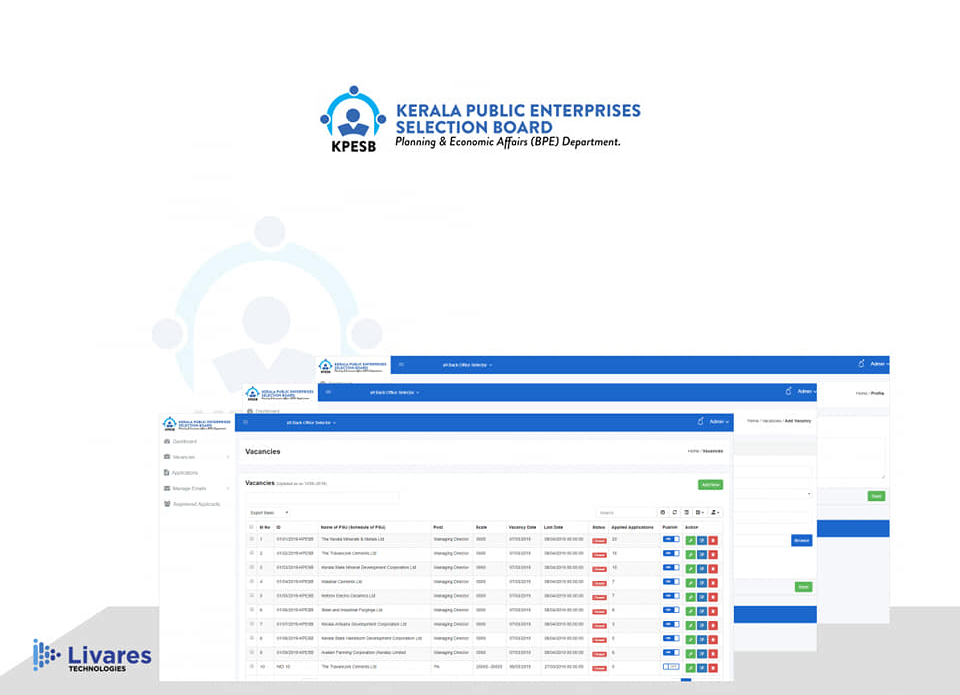Click blue action icon for row 9

(x=702, y=654)
